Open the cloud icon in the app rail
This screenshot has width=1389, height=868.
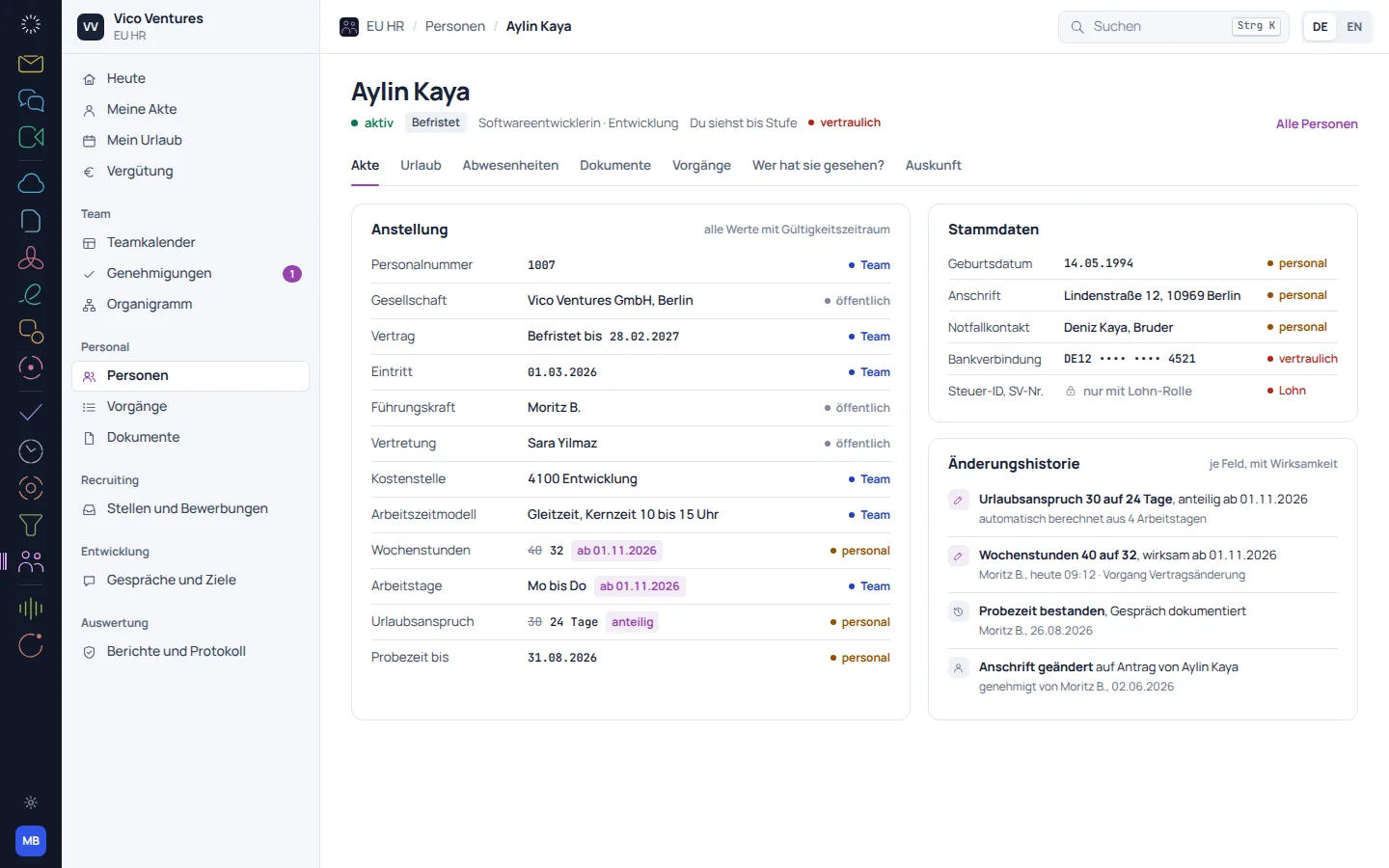[x=31, y=183]
